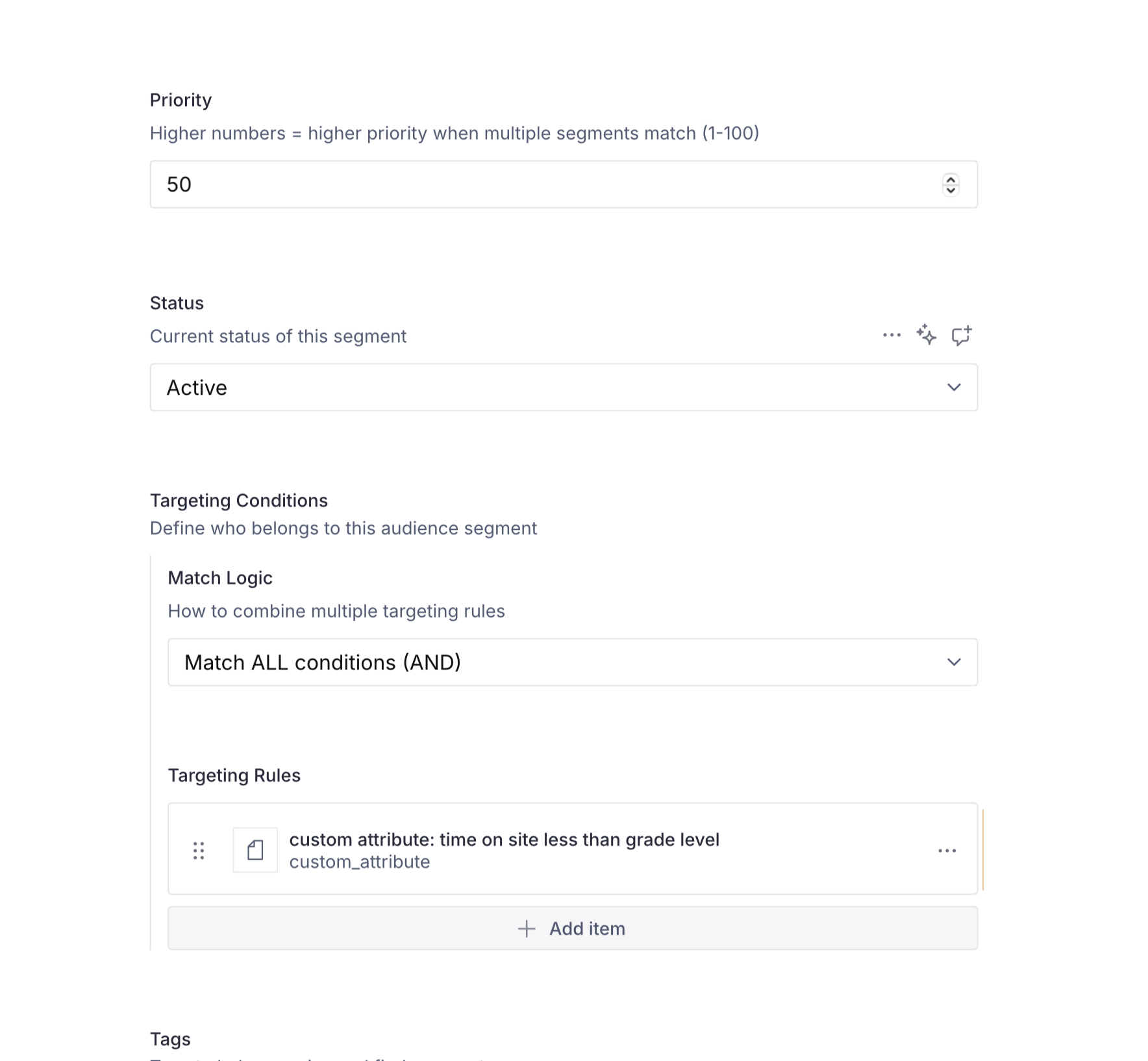
Task: Click the AI sparkles icon near Status
Action: [x=927, y=334]
